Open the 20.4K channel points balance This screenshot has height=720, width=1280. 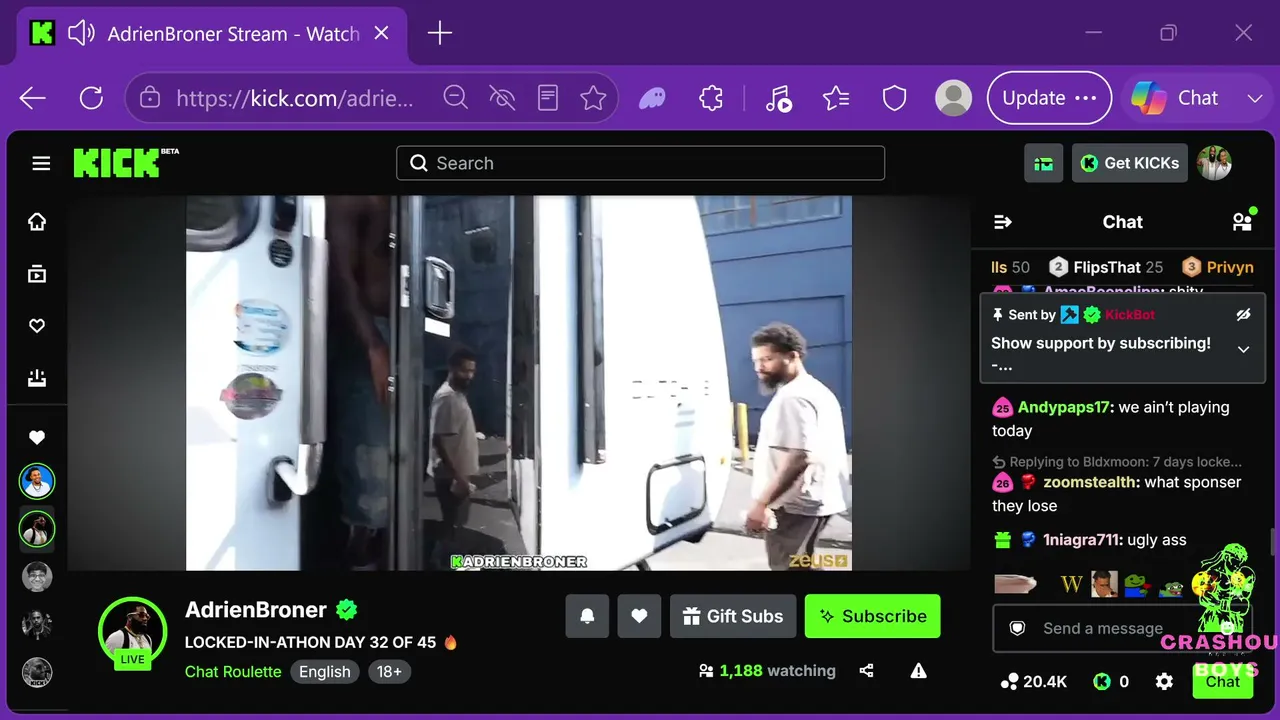click(x=1034, y=682)
